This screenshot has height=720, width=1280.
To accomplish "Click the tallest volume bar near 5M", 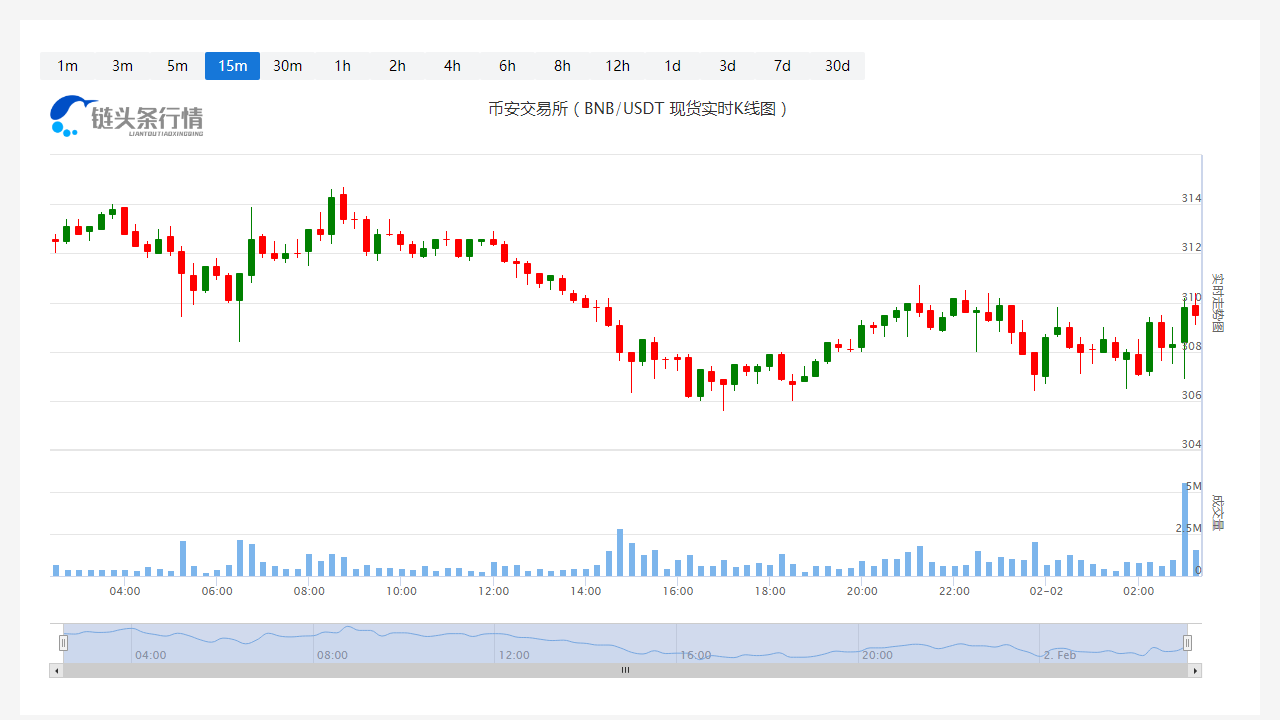I will 1185,530.
